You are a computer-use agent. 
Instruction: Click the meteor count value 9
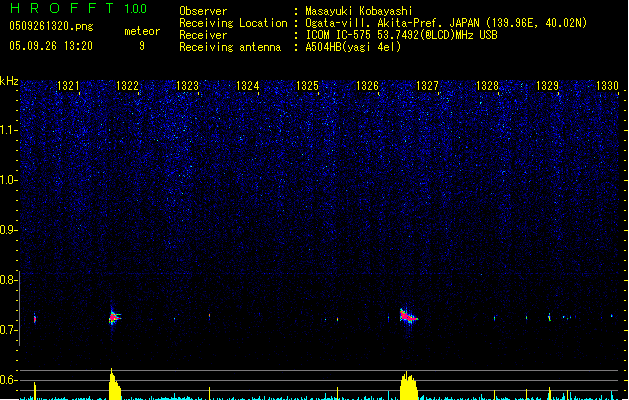(x=142, y=46)
